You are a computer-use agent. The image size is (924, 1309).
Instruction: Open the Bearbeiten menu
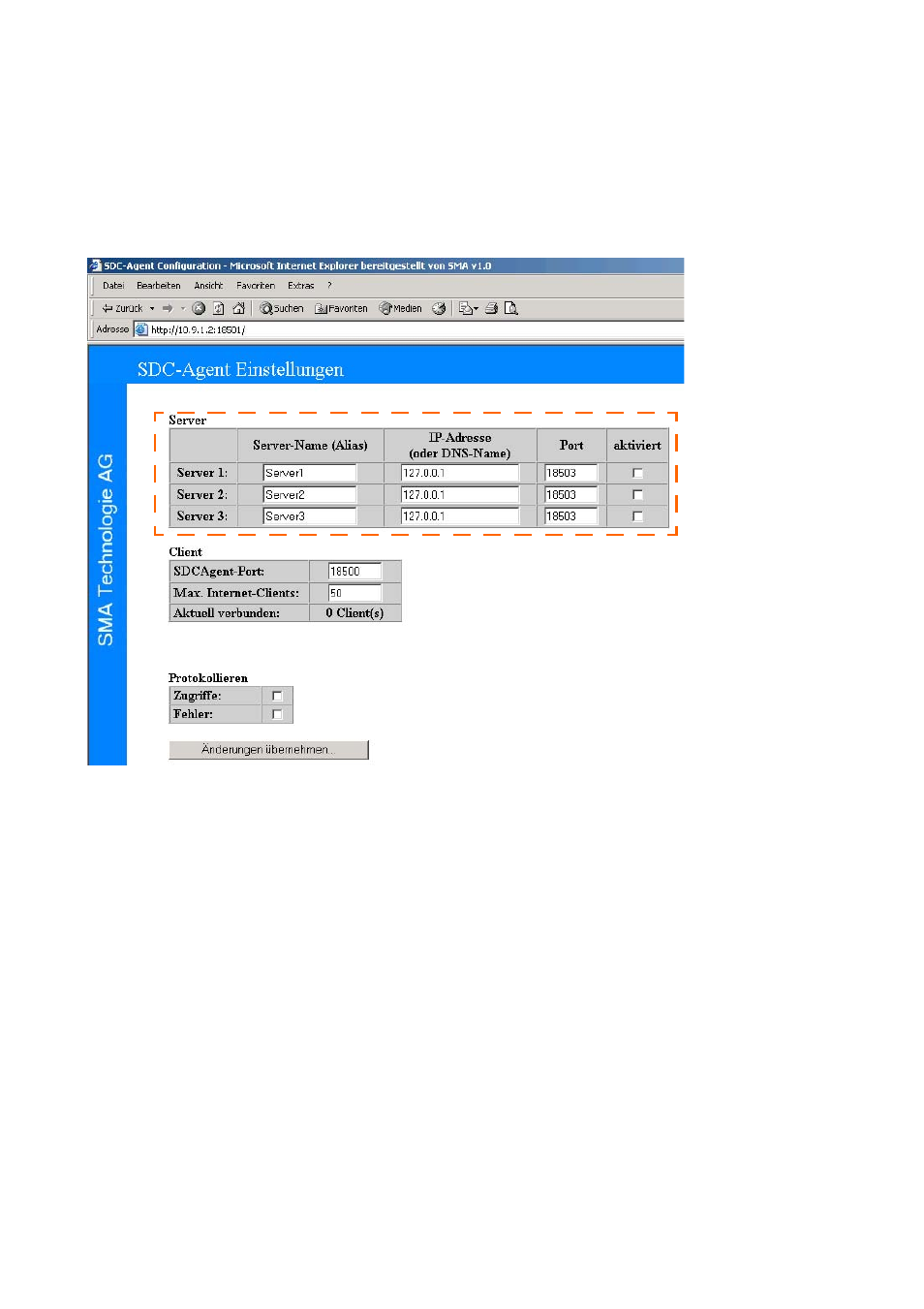[x=159, y=286]
